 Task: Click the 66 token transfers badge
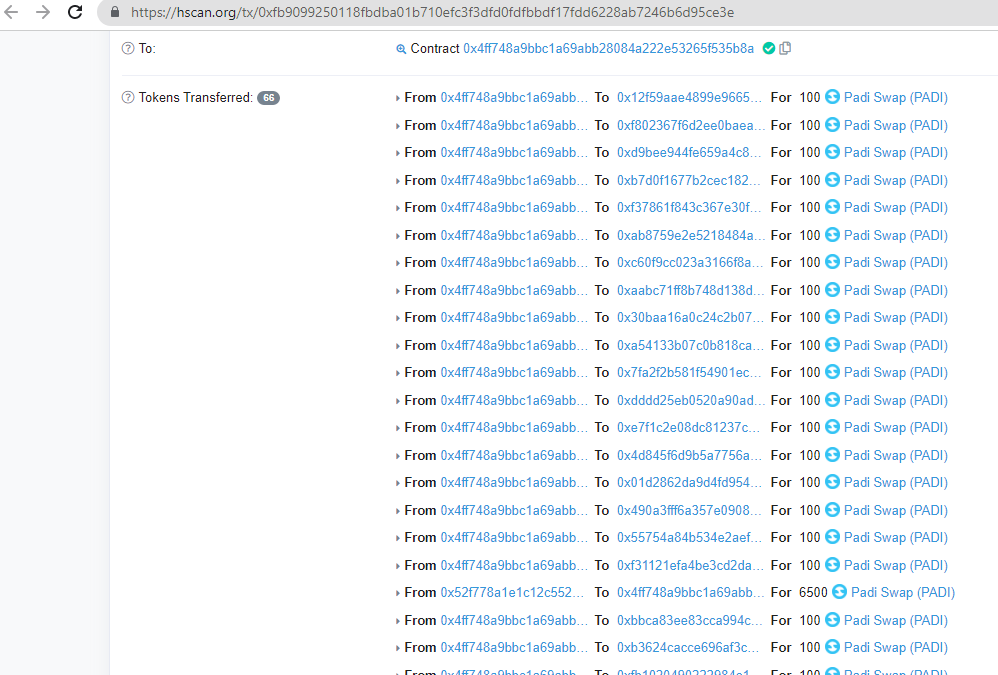(269, 98)
